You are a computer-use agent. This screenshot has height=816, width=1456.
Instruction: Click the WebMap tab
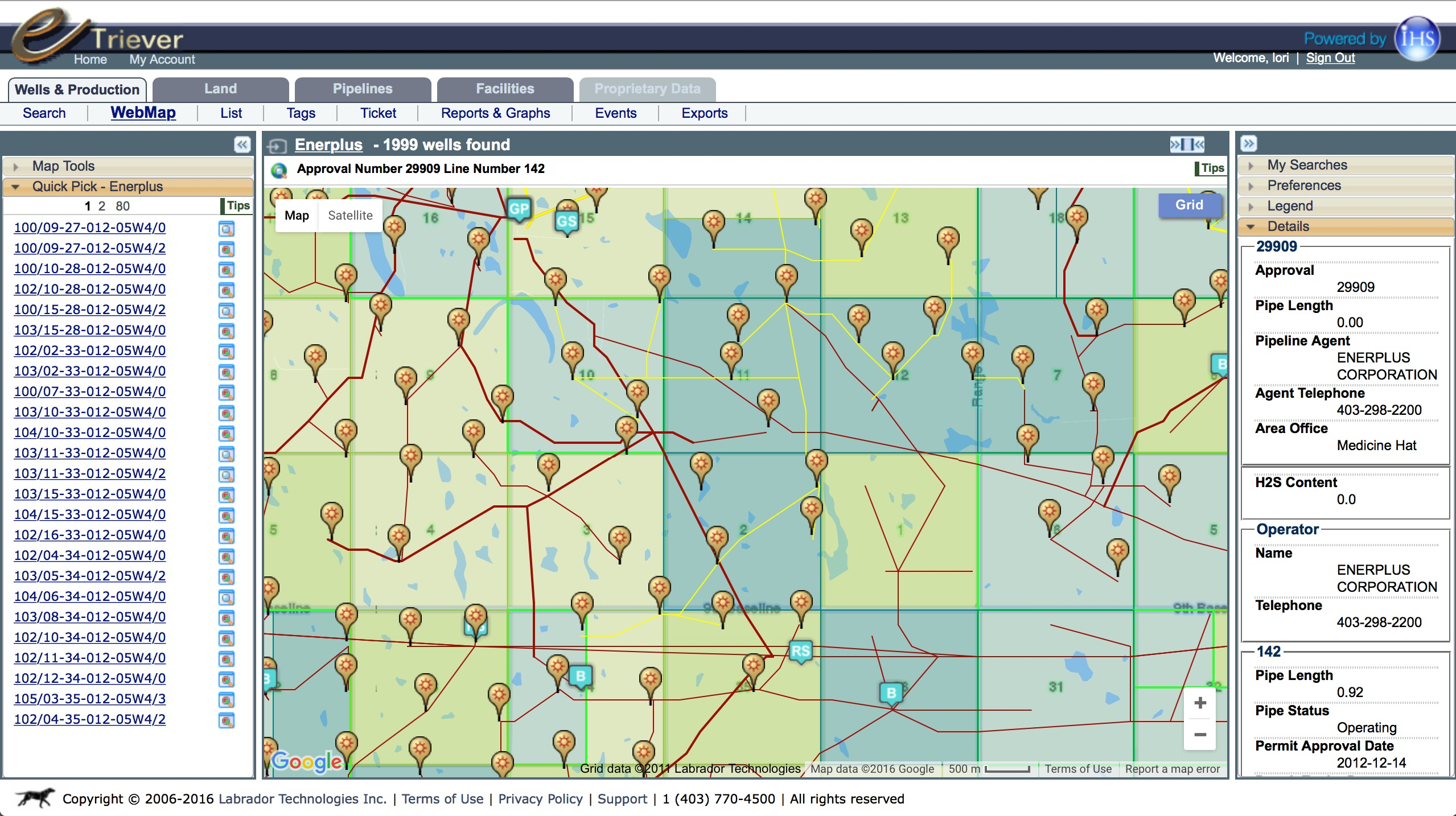tap(143, 112)
